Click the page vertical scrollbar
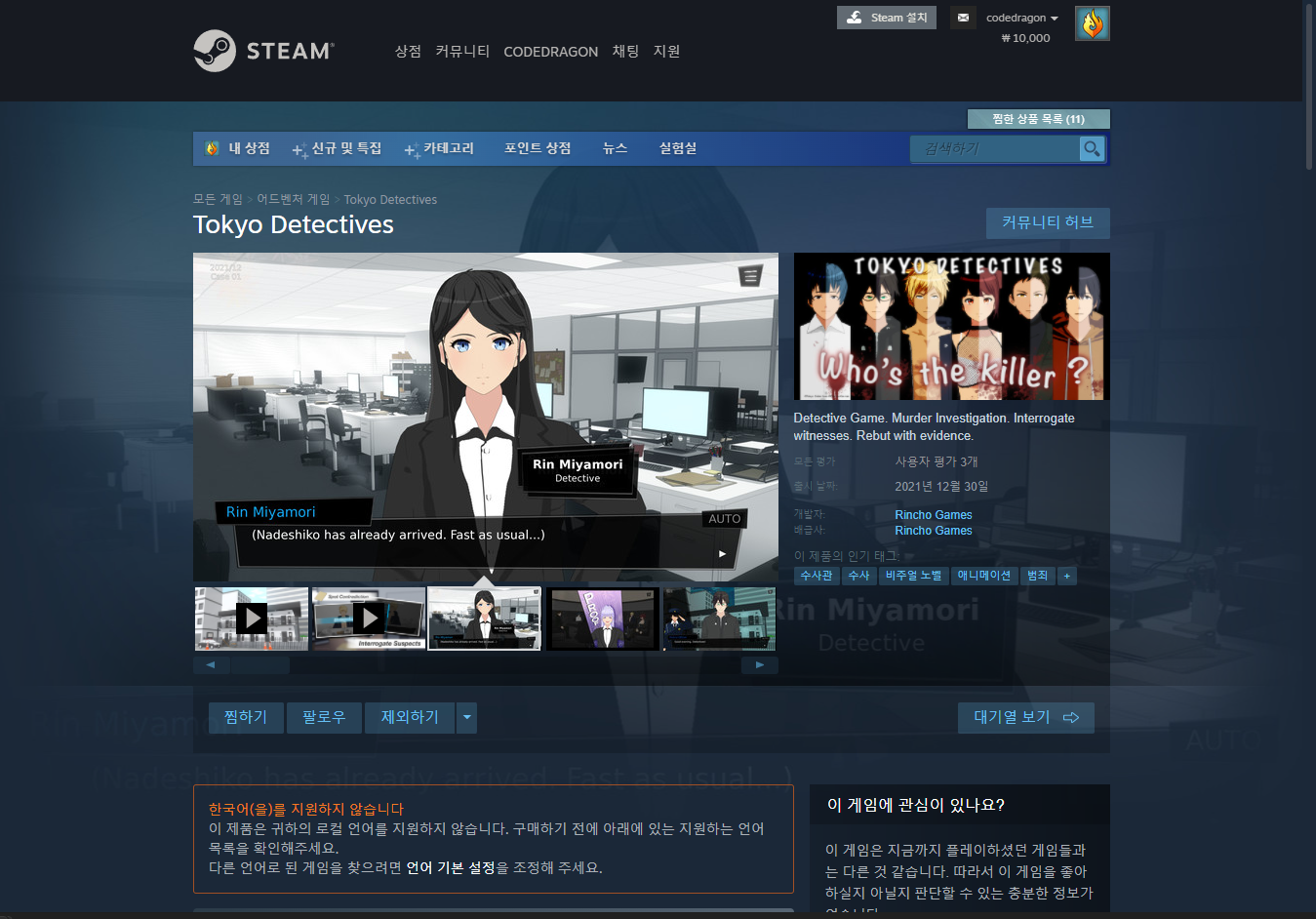This screenshot has height=919, width=1316. click(x=1309, y=88)
